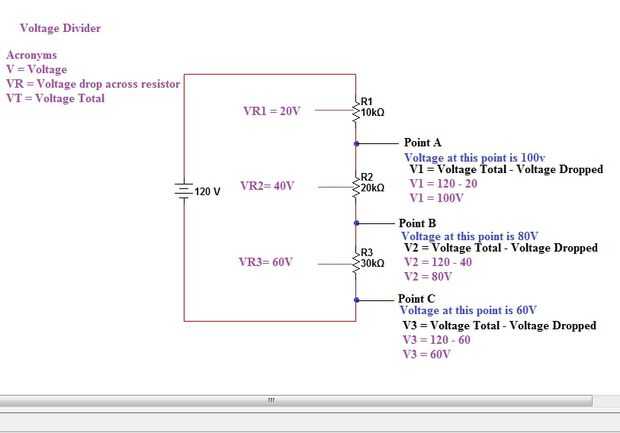Click the 'V2 = 80V' result

coord(428,276)
